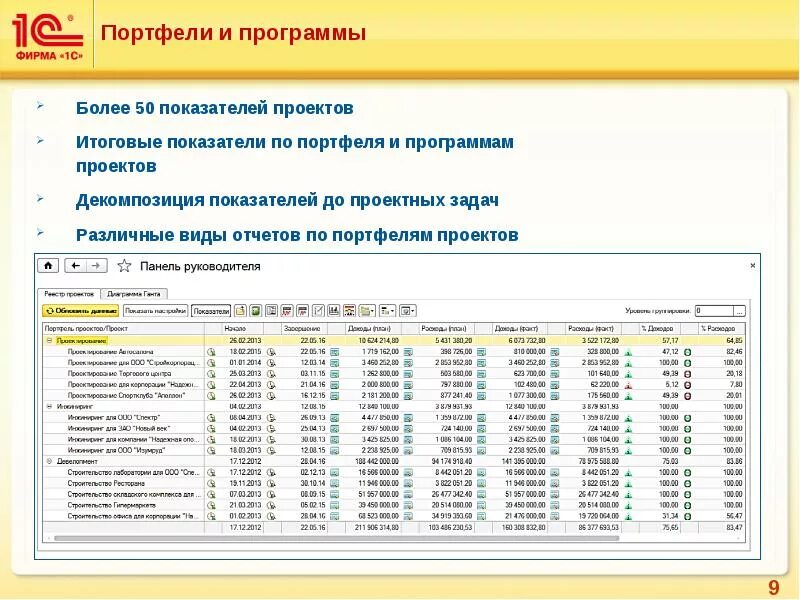
Task: Click the Показатели button
Action: 211,311
